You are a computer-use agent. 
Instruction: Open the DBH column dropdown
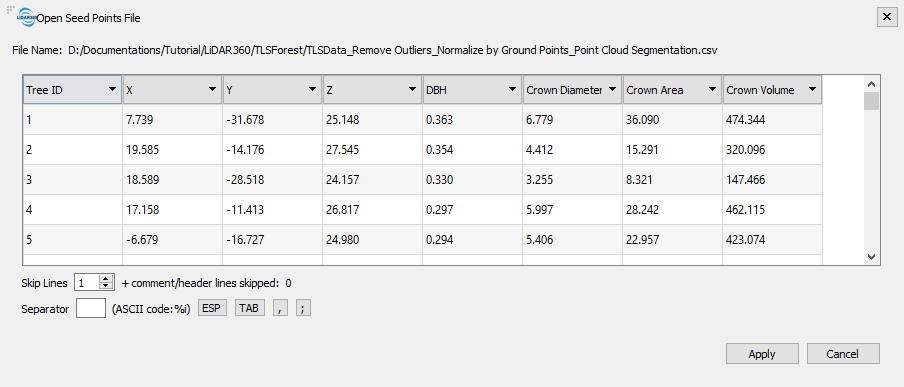(472, 90)
